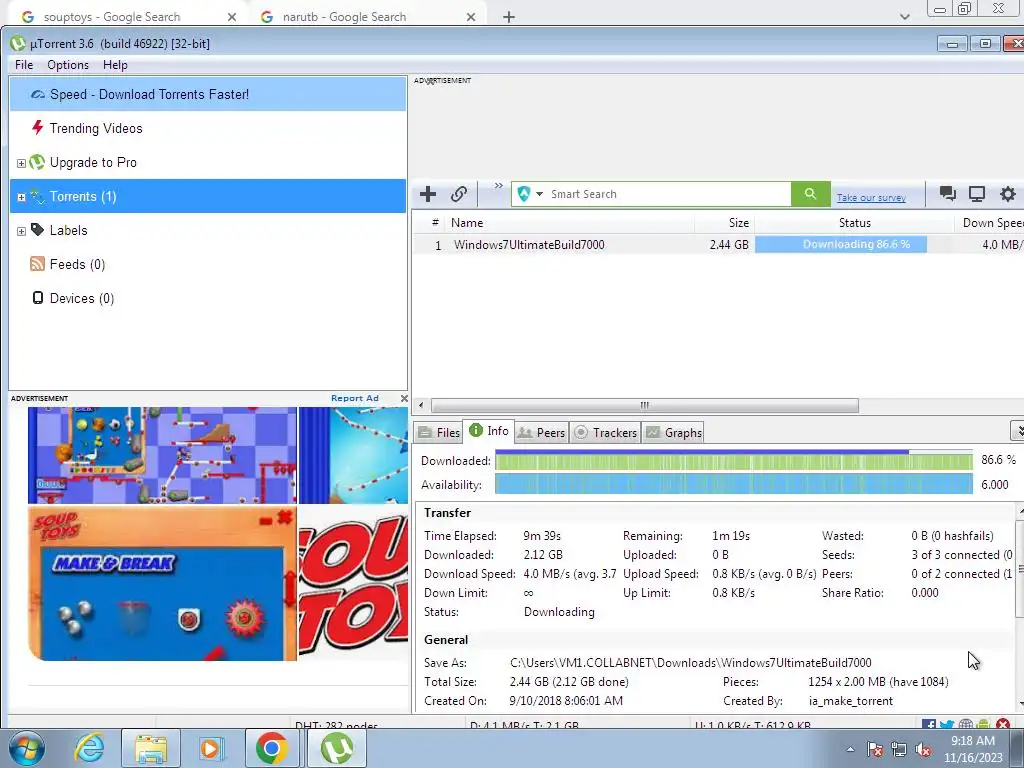Close the advertisement with the X
Viewport: 1024px width, 768px height.
[404, 398]
